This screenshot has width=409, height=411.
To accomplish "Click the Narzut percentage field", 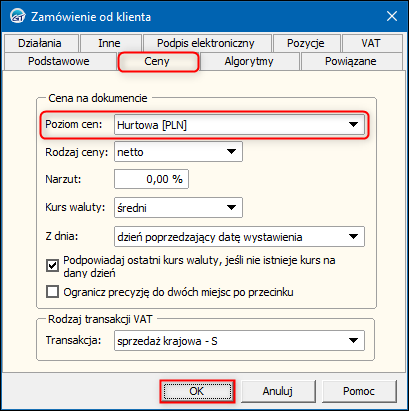I will 151,179.
